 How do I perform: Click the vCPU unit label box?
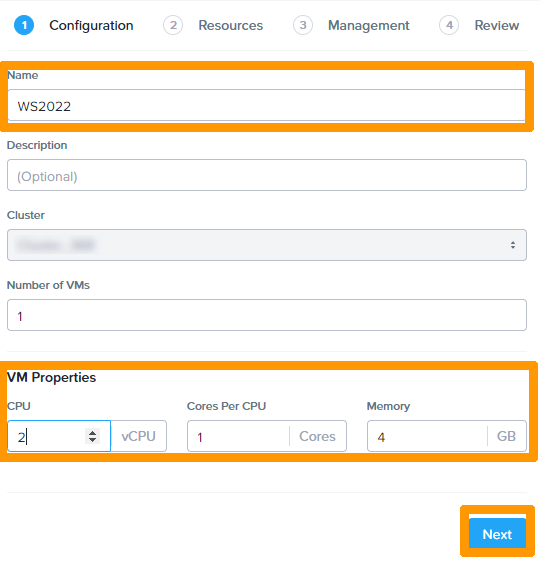click(x=139, y=436)
